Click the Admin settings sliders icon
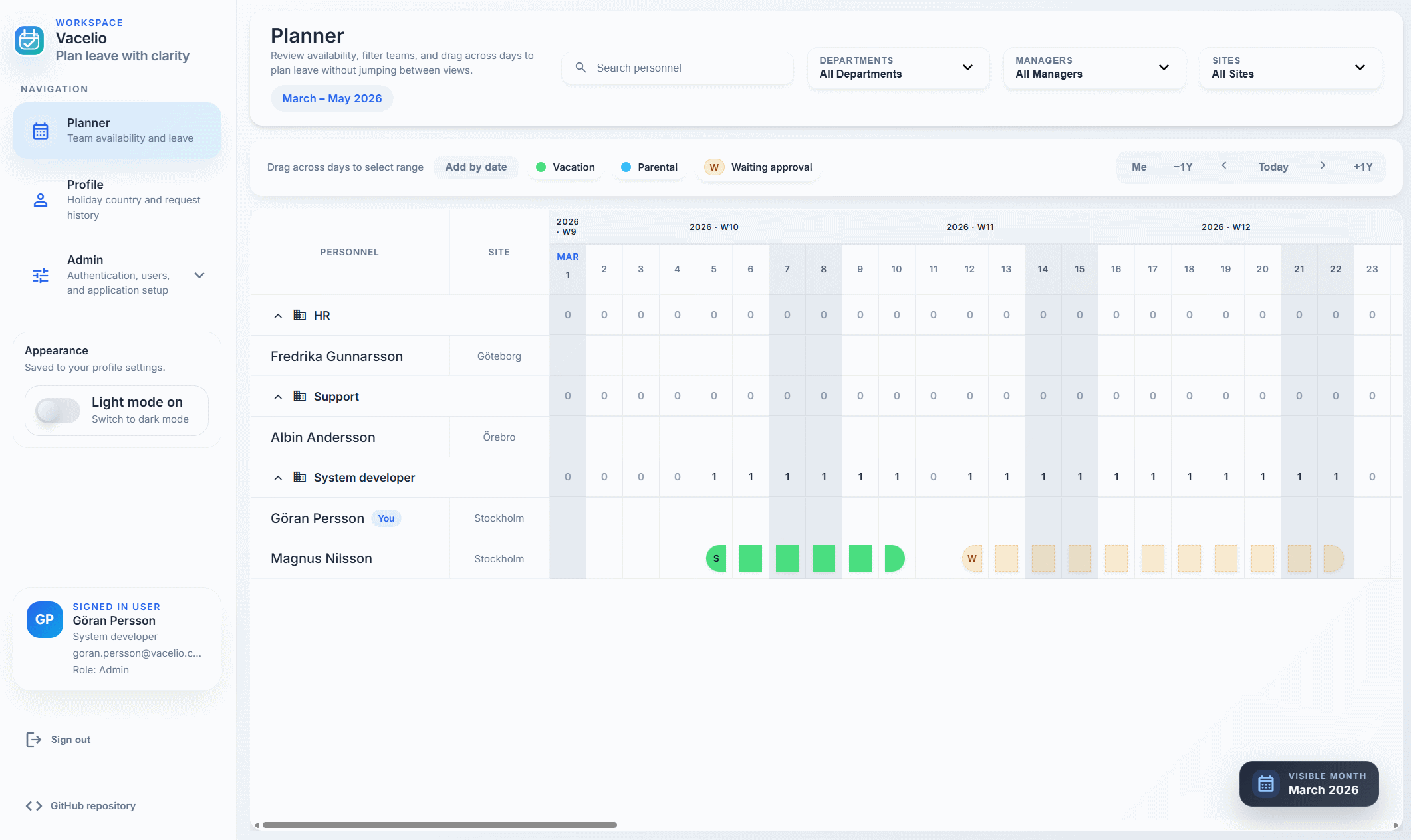This screenshot has width=1411, height=840. pos(41,276)
